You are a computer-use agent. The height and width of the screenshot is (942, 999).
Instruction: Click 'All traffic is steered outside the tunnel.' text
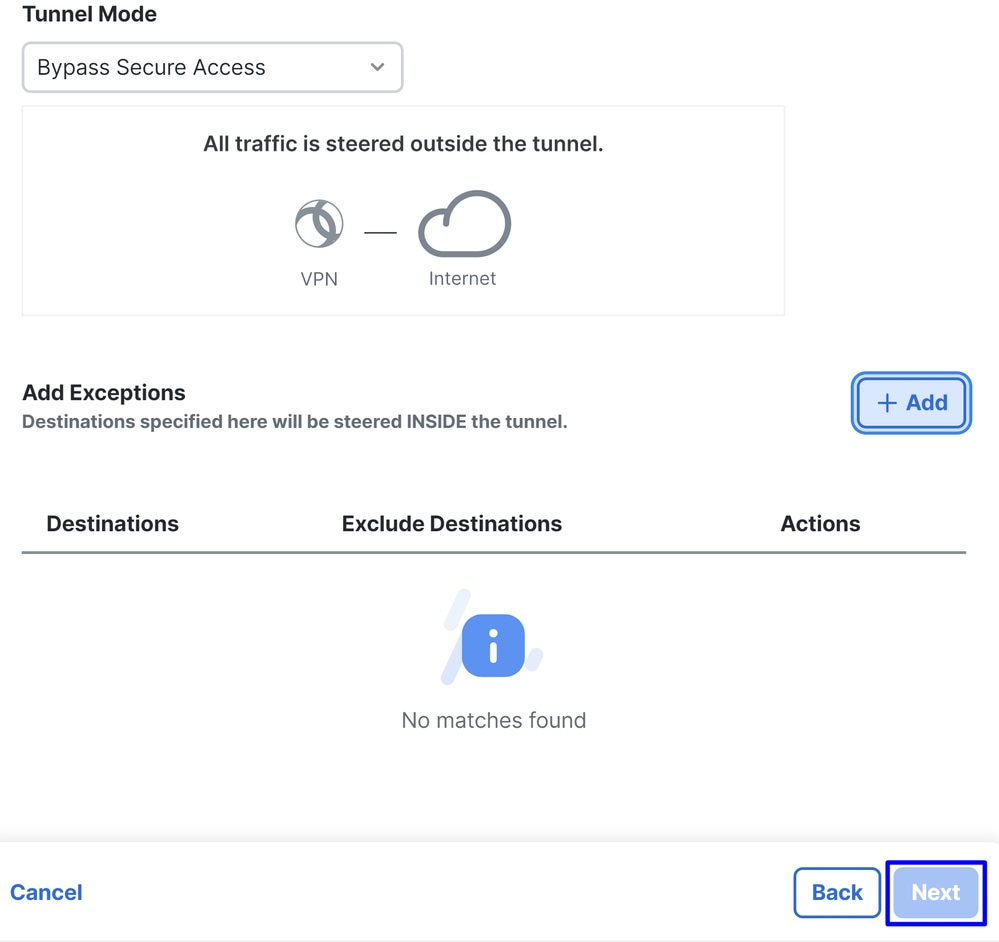pyautogui.click(x=403, y=144)
